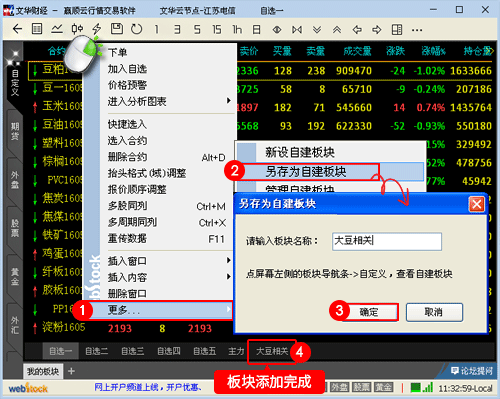This screenshot has height=399, width=500.
Task: Click the window layout split icon
Action: pyautogui.click(x=397, y=30)
